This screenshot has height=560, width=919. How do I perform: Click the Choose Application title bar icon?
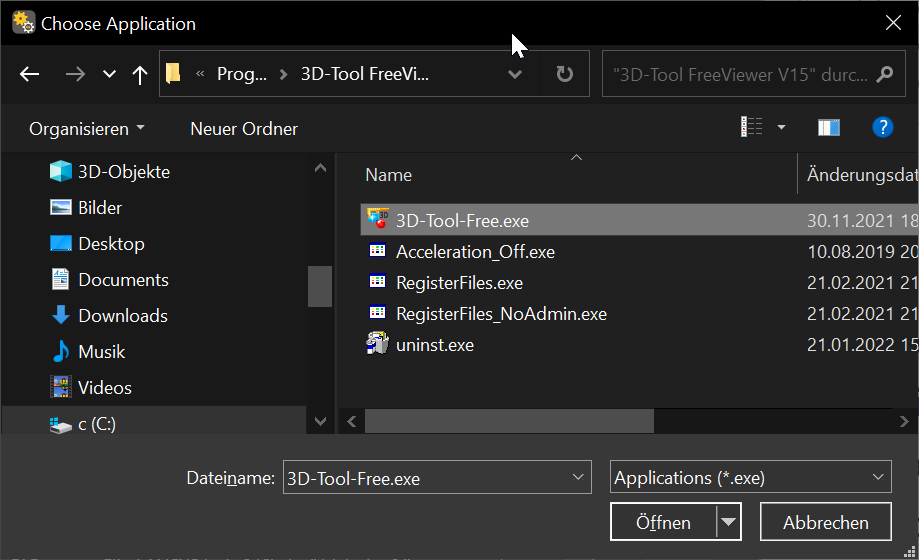coord(23,23)
